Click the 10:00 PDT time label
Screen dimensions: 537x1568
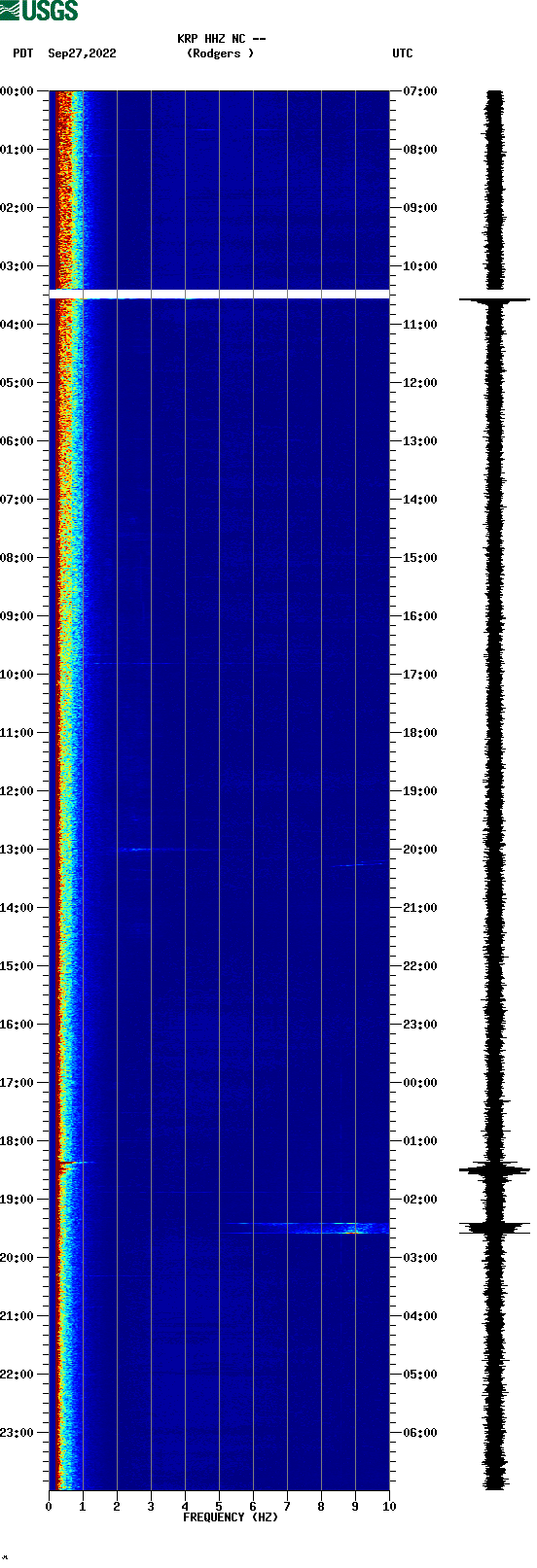point(17,675)
